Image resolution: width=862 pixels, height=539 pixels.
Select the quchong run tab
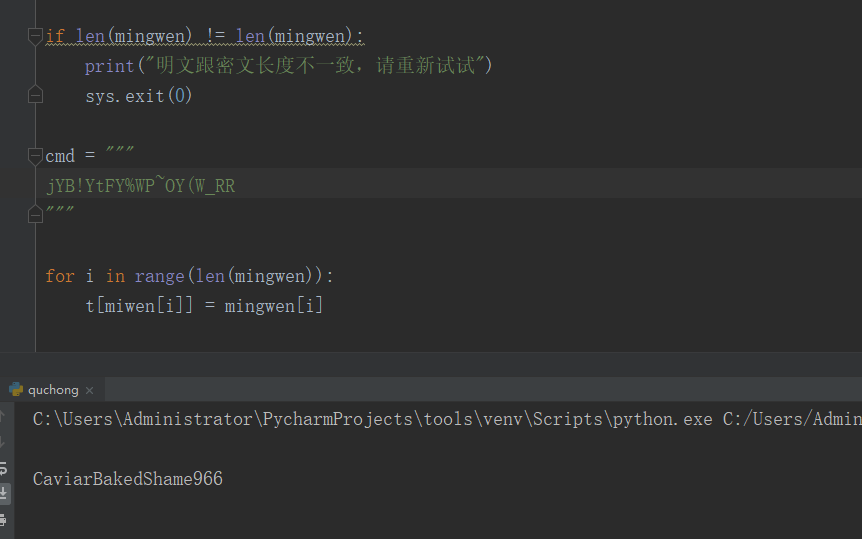[x=53, y=390]
